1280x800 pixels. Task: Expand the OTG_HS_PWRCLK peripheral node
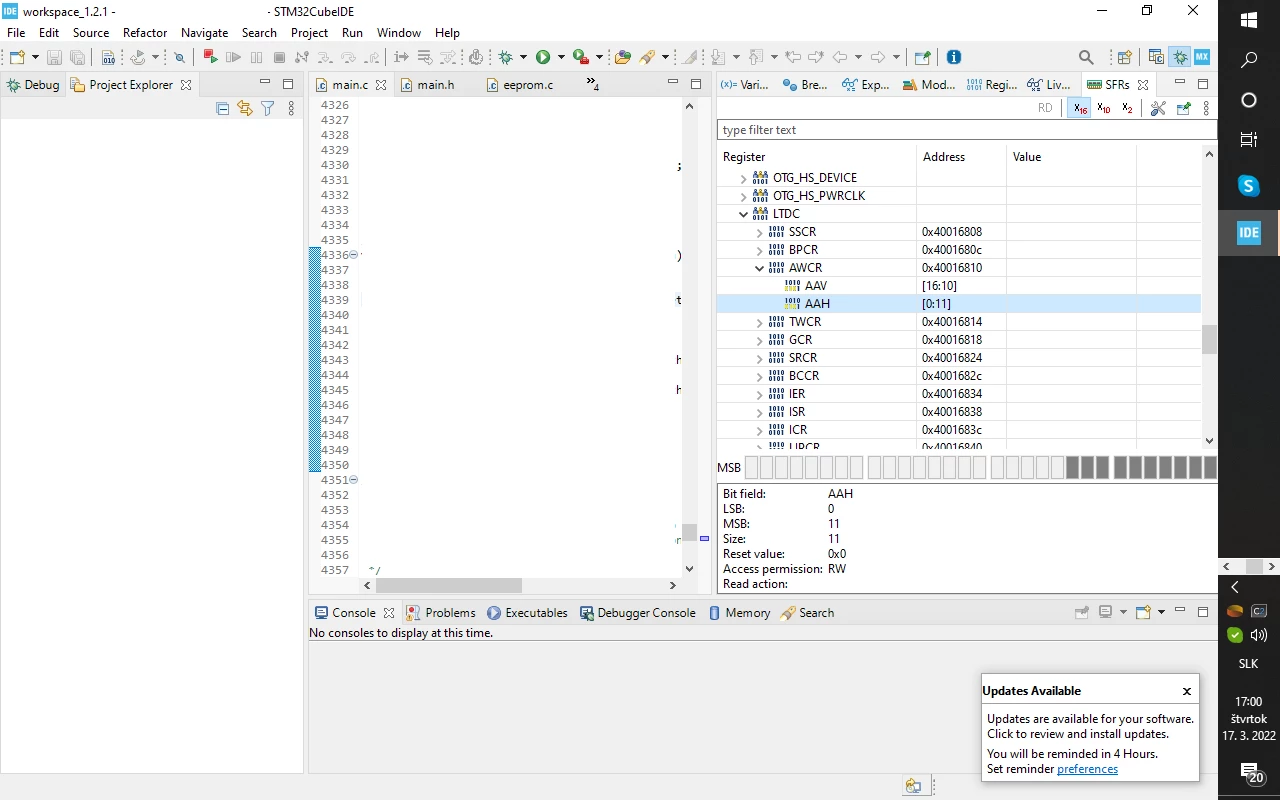743,196
